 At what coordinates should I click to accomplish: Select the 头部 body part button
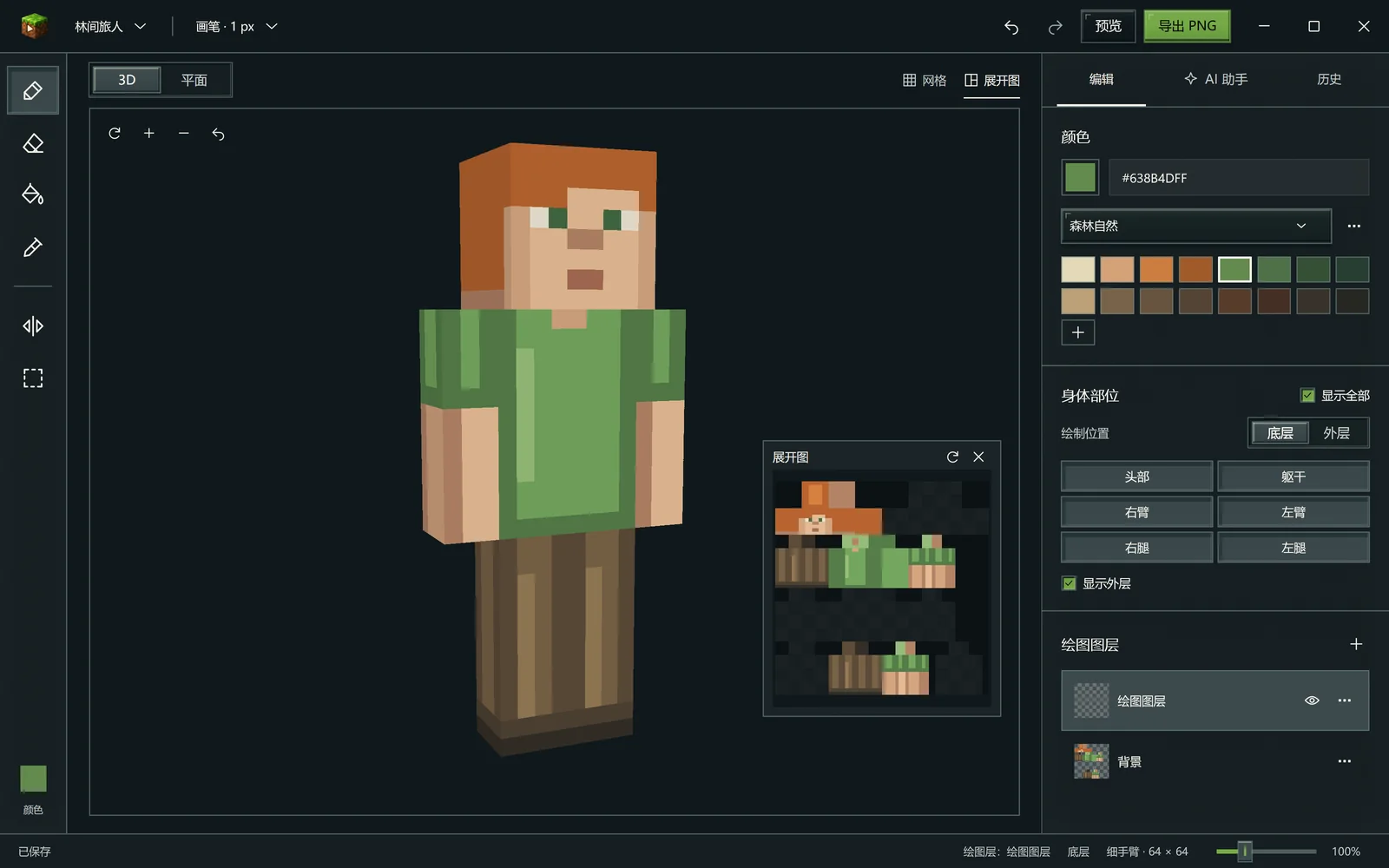click(x=1136, y=477)
